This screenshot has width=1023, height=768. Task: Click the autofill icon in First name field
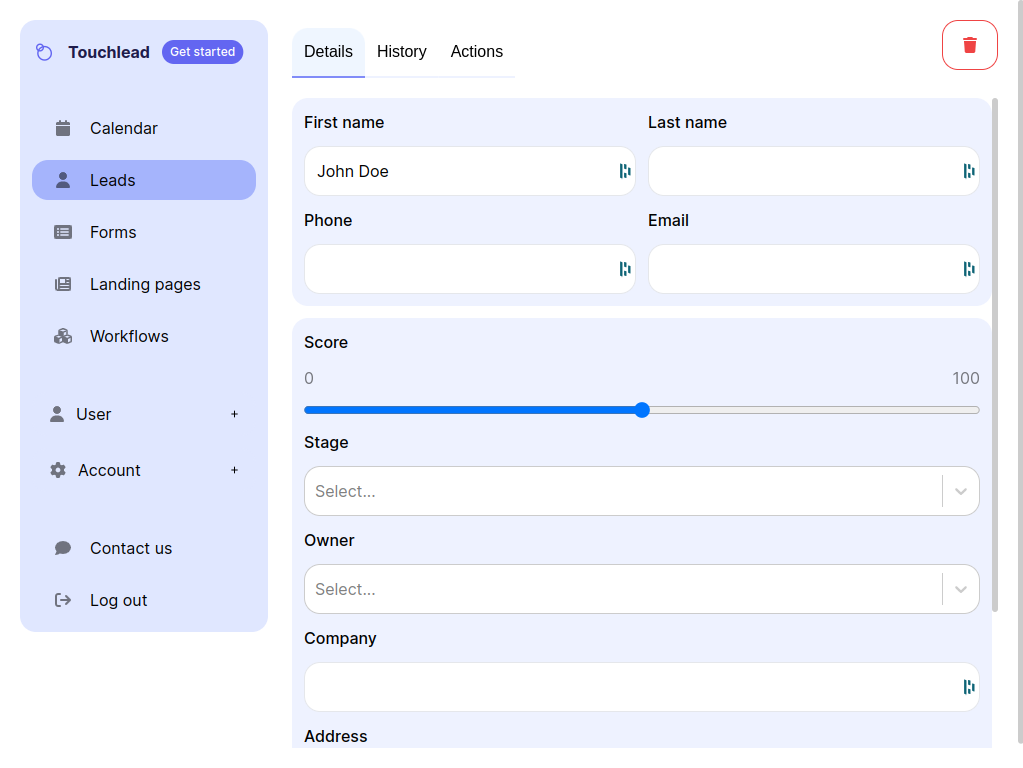tap(625, 171)
